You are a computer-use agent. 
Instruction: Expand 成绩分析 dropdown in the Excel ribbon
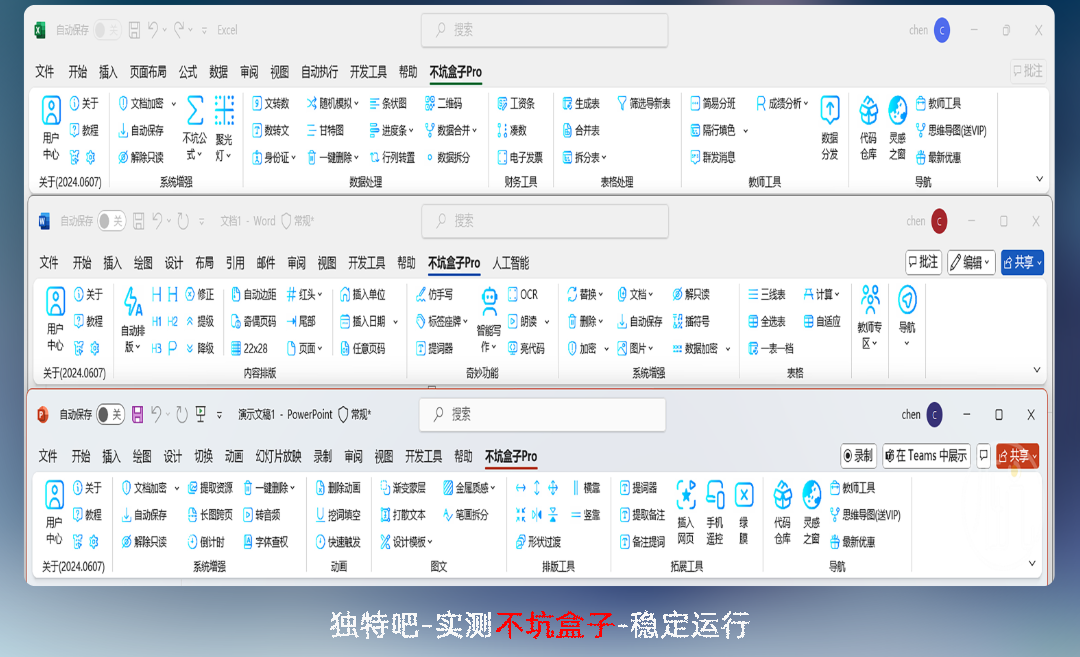pos(785,103)
